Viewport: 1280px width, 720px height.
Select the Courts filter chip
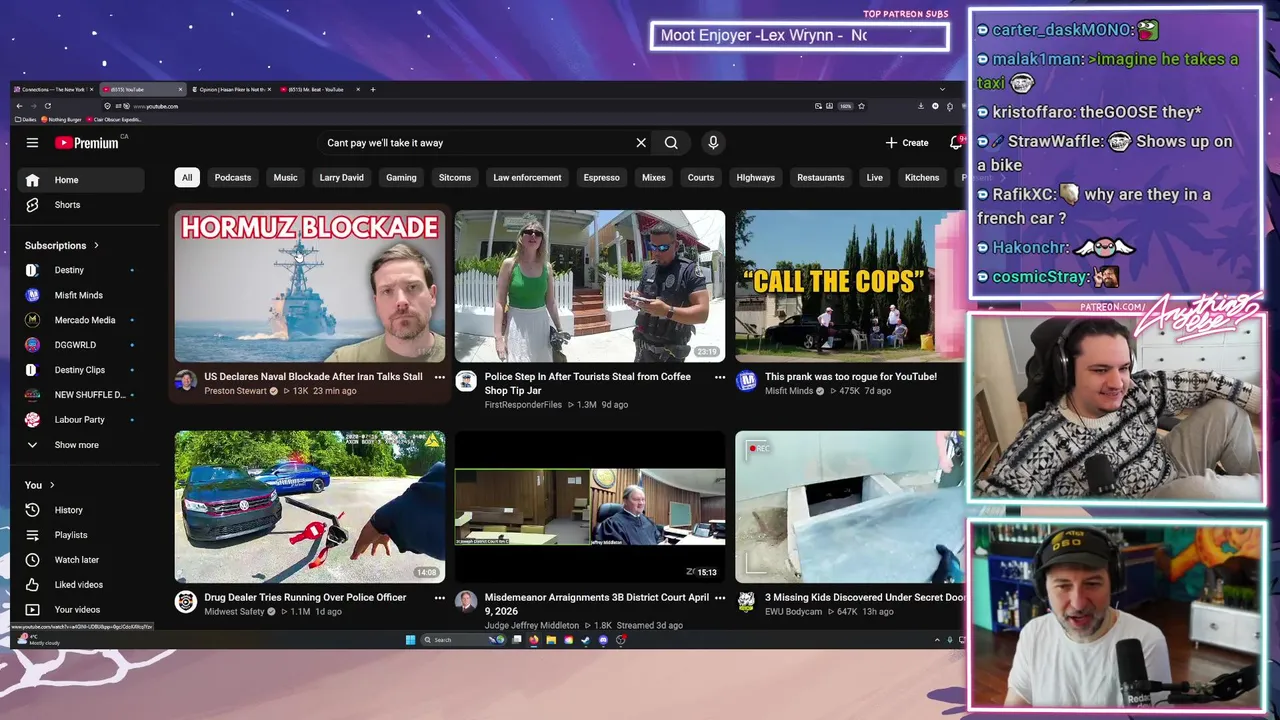click(700, 177)
